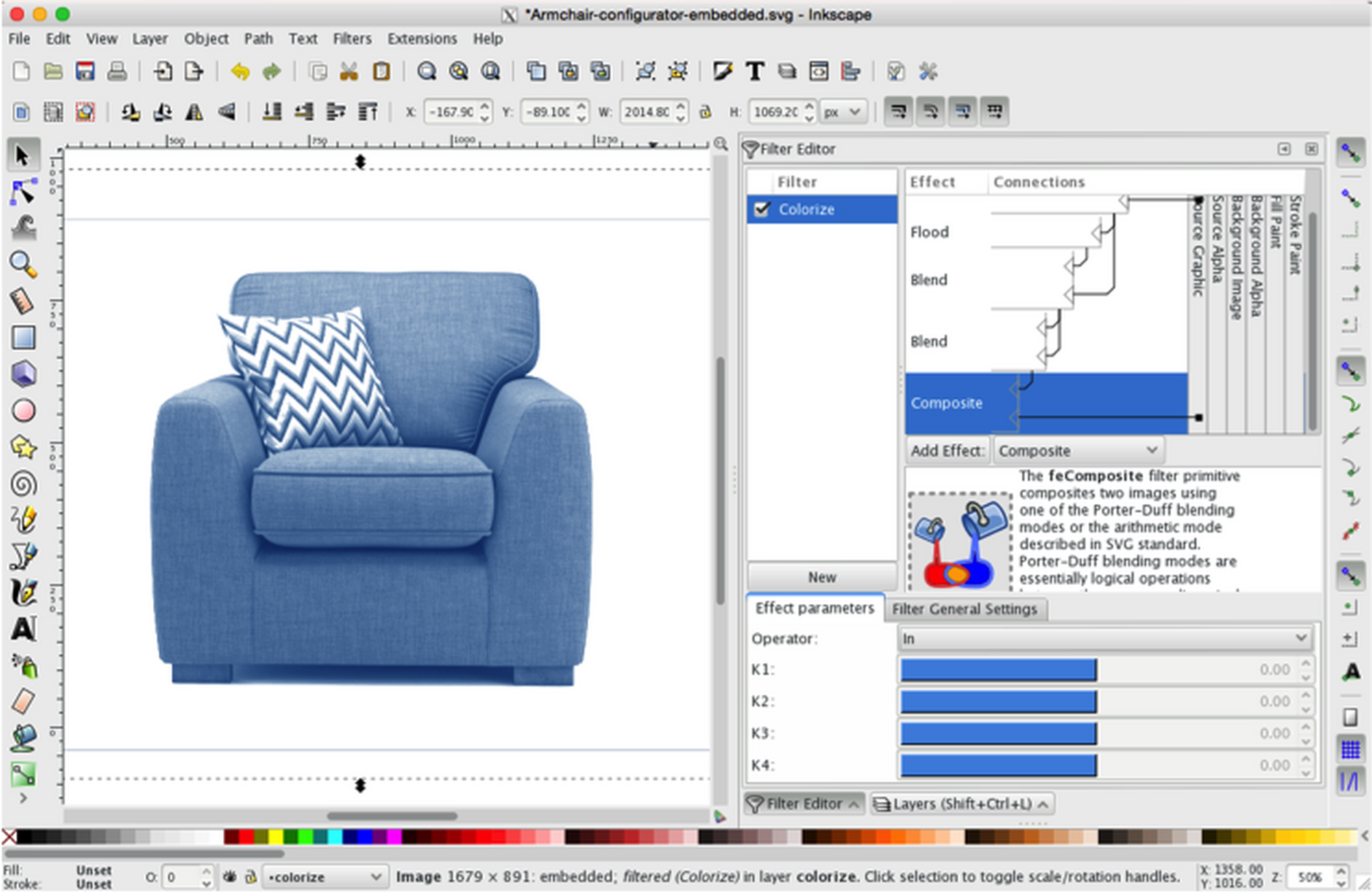
Task: Click the Print document icon
Action: click(117, 71)
